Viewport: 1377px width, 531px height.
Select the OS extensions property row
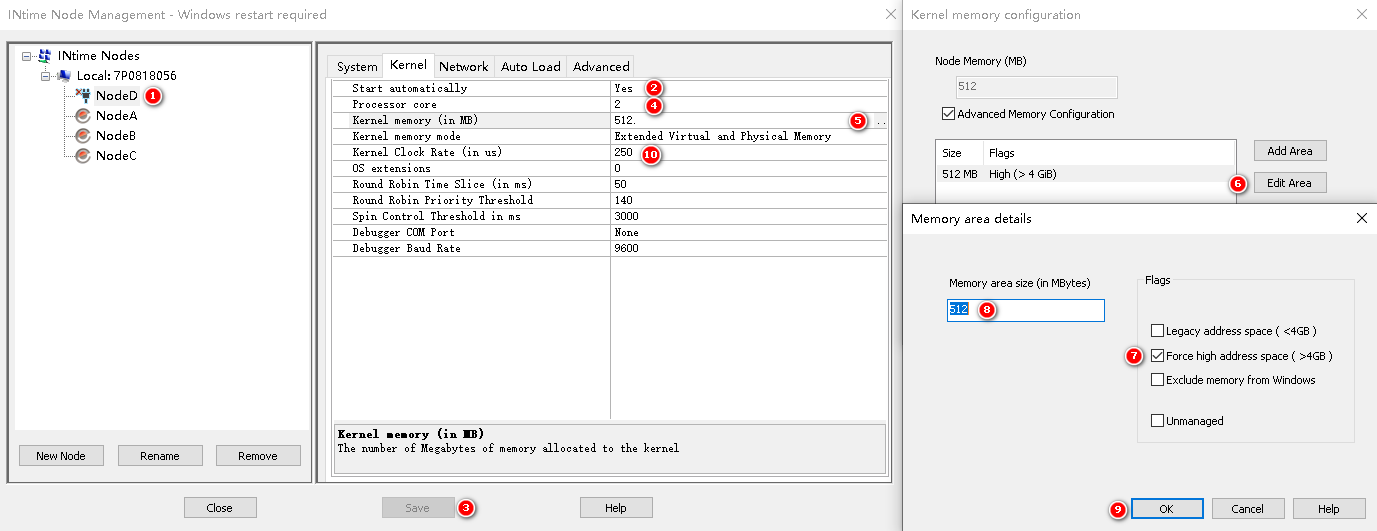[x=610, y=169]
